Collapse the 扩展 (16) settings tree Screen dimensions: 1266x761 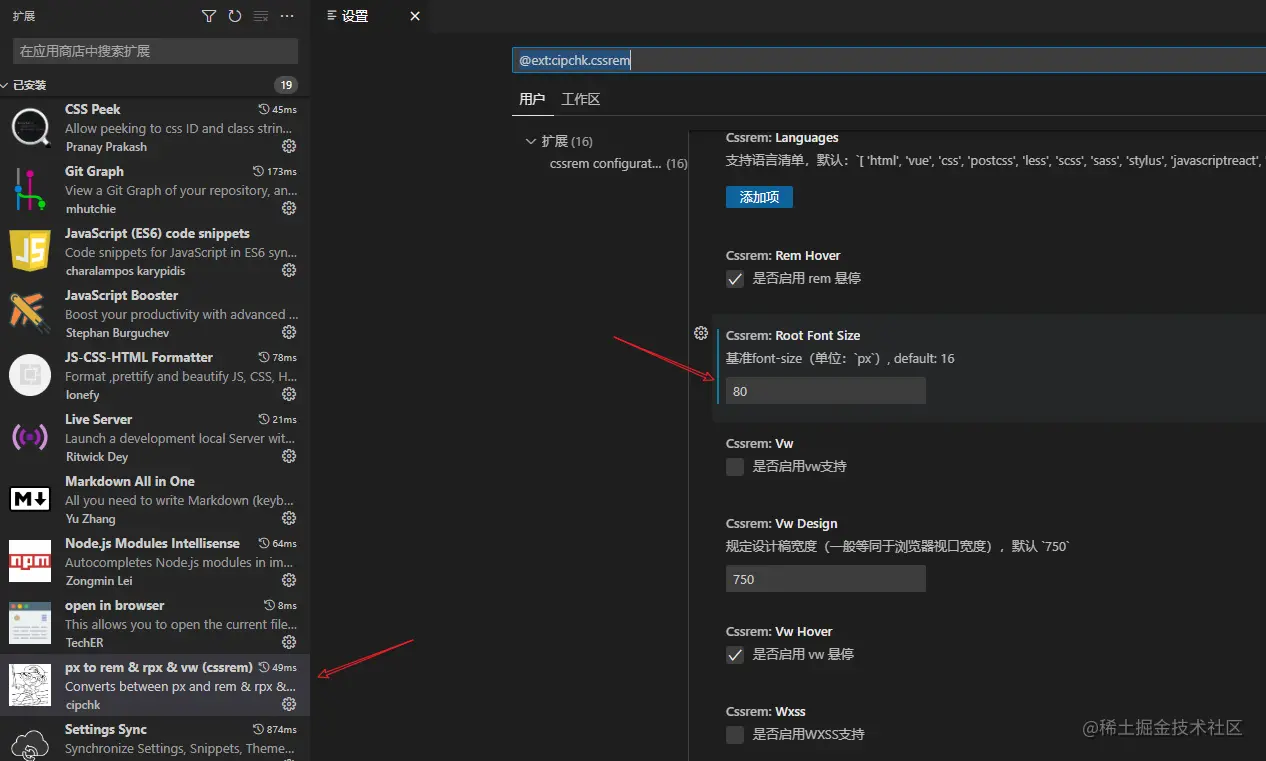tap(531, 141)
